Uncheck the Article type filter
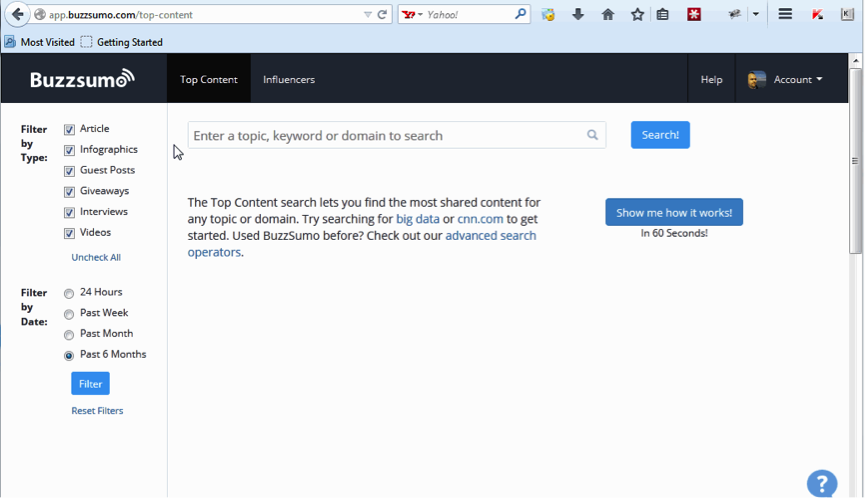866x498 pixels. point(69,129)
